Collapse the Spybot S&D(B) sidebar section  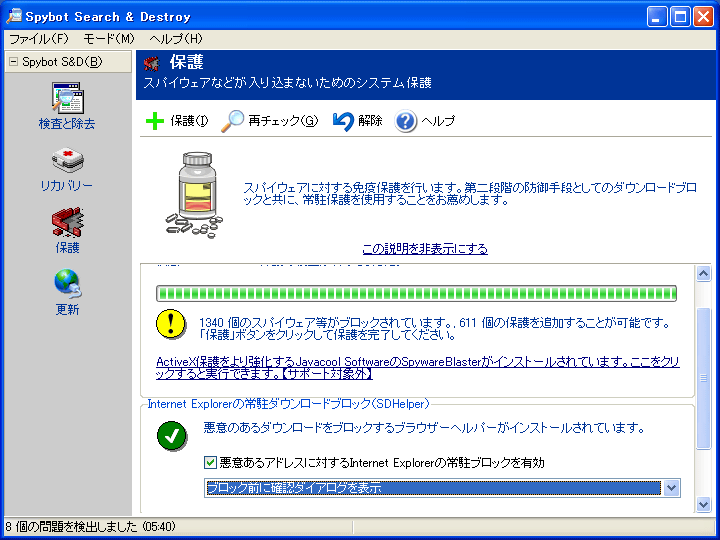[x=14, y=62]
